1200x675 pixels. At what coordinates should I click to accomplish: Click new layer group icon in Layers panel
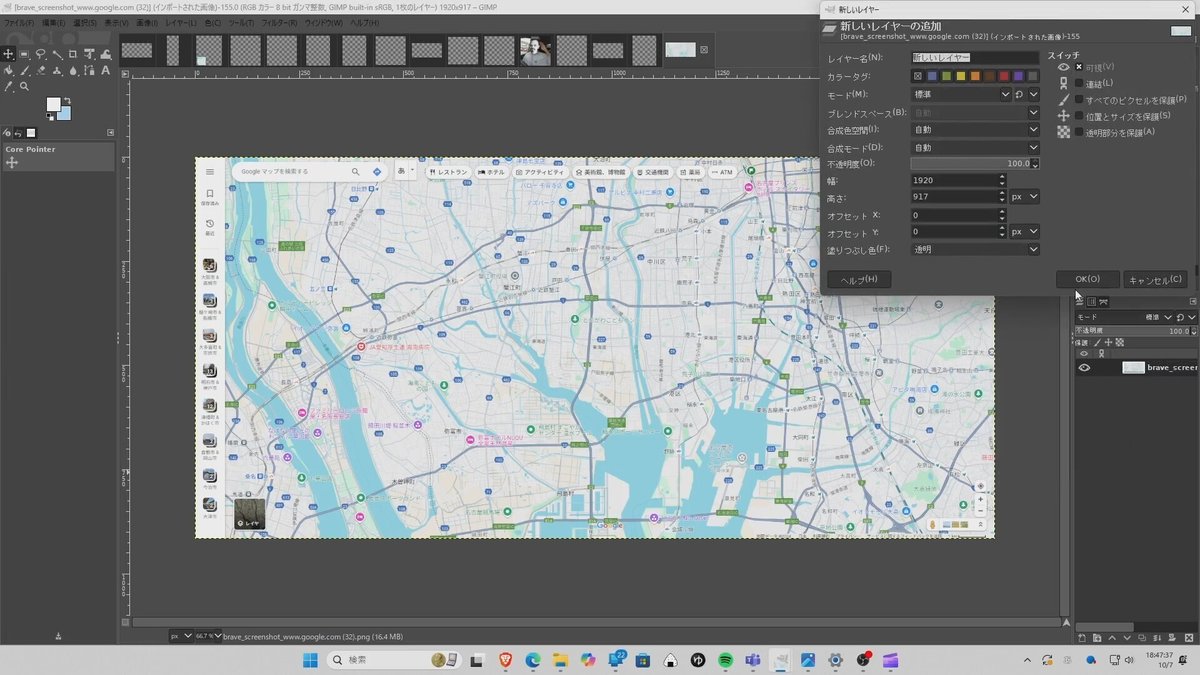tap(1097, 638)
